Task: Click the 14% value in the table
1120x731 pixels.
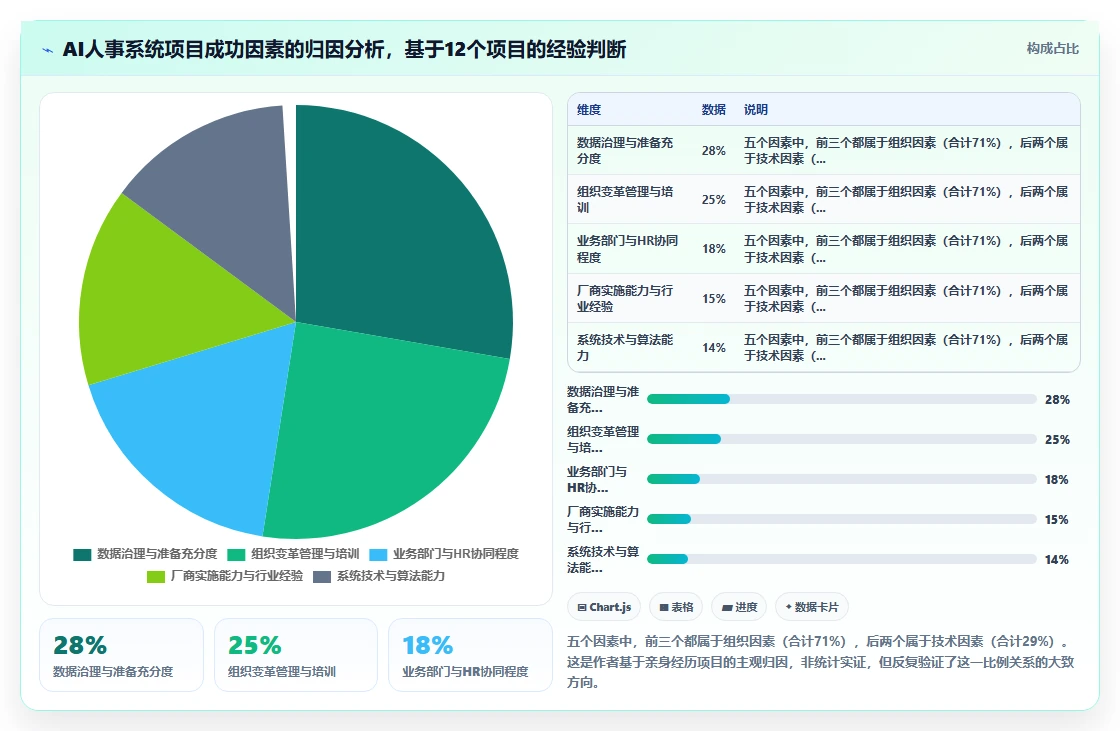Action: (714, 347)
